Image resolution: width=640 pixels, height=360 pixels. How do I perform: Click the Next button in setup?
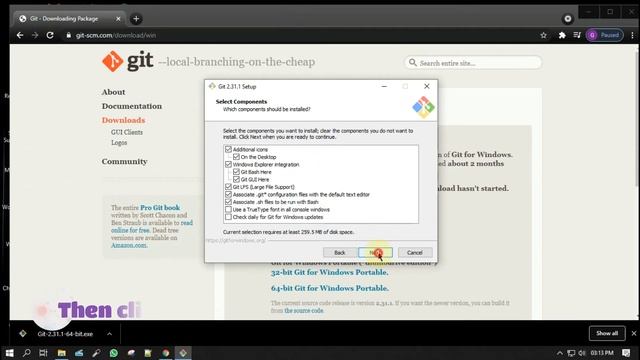tap(376, 253)
